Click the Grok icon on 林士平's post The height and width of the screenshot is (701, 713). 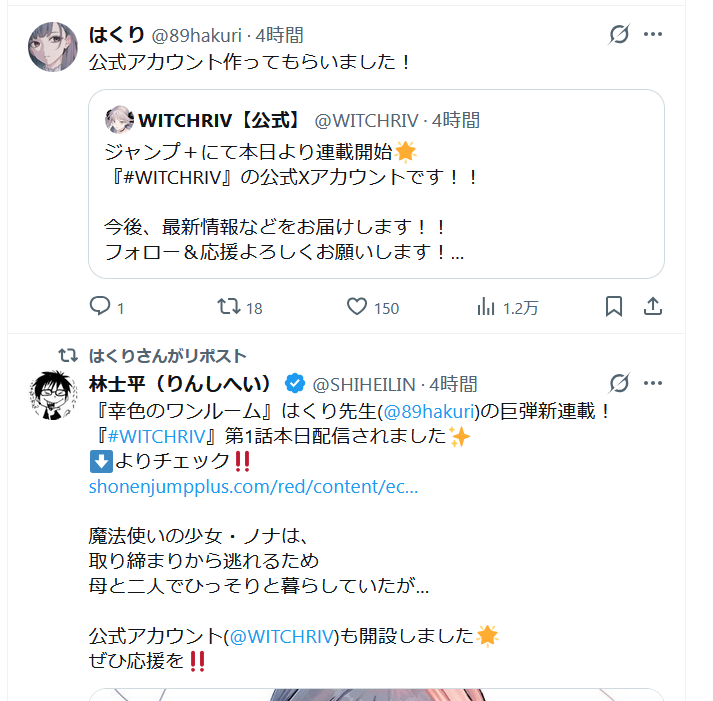(619, 383)
